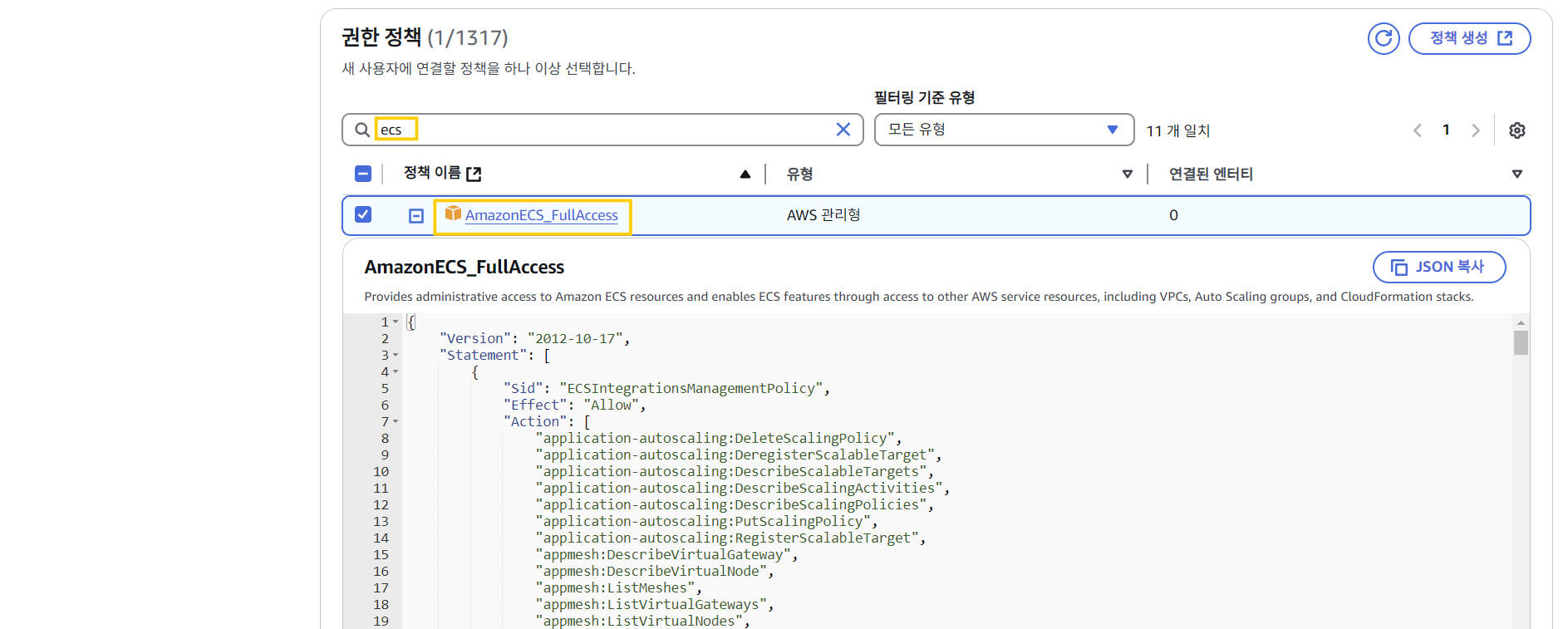This screenshot has height=629, width=1568.
Task: Click the application-autoscaling:RegisterScalableTarget line
Action: point(731,538)
